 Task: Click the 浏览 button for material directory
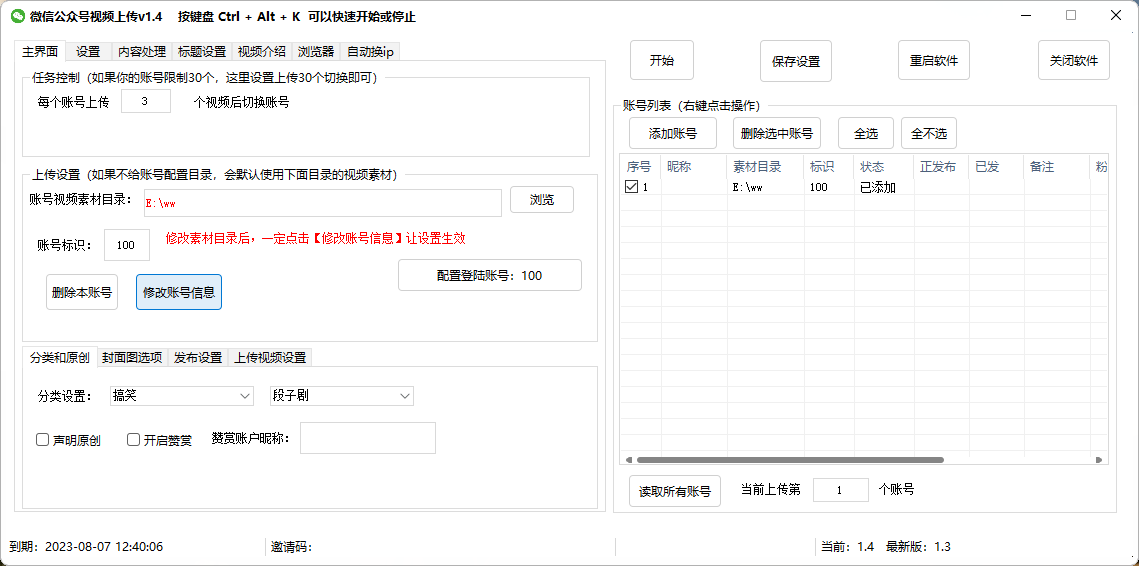coord(542,200)
